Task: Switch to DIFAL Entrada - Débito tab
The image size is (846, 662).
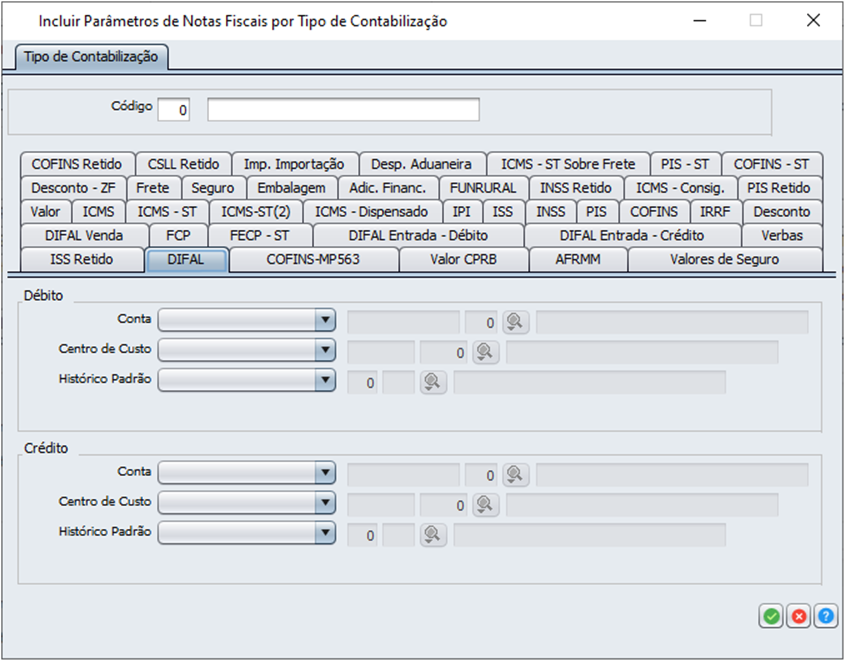Action: click(x=418, y=236)
